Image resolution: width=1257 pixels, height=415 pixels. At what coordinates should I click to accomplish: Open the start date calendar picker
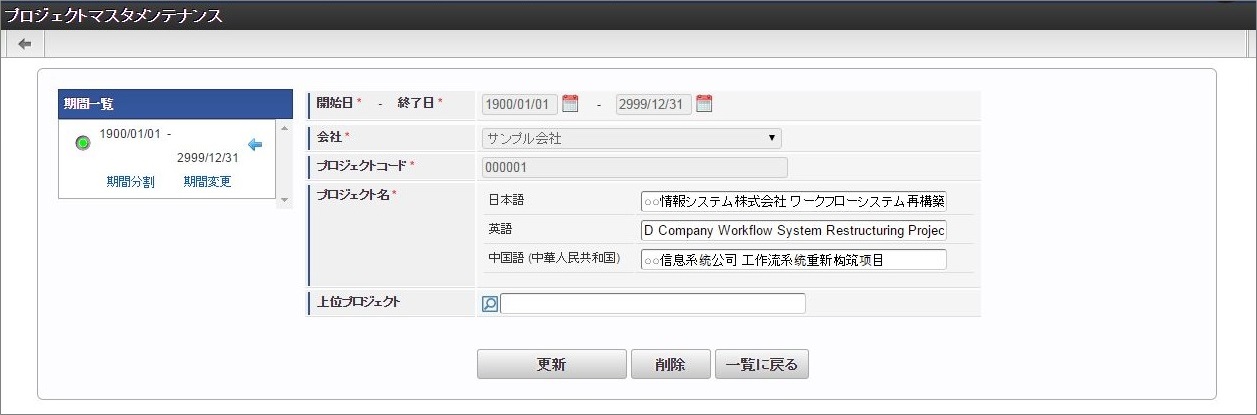570,103
